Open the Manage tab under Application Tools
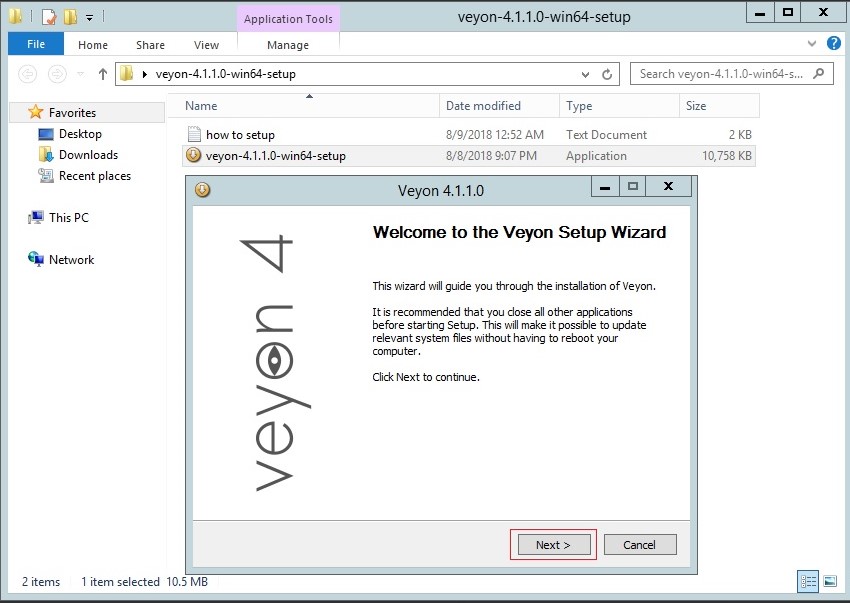This screenshot has height=603, width=850. [x=288, y=44]
